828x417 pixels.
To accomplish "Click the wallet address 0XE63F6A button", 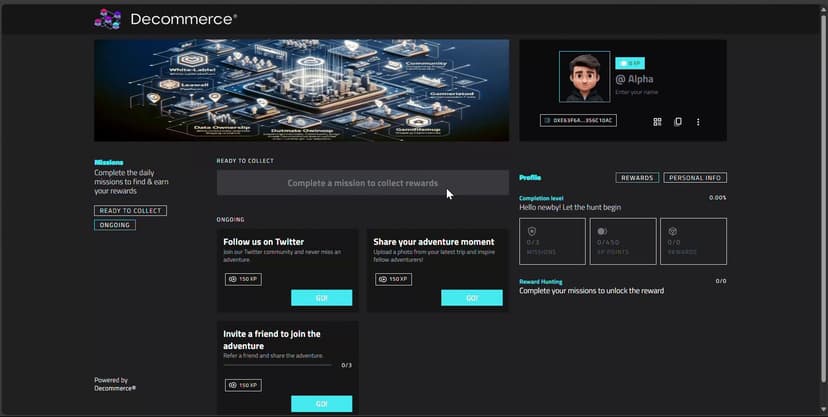I will pyautogui.click(x=578, y=120).
